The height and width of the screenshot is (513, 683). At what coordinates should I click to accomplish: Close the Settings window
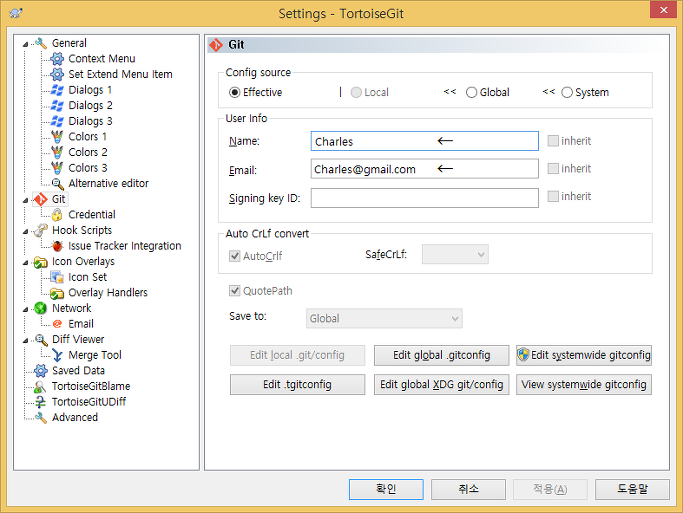663,10
